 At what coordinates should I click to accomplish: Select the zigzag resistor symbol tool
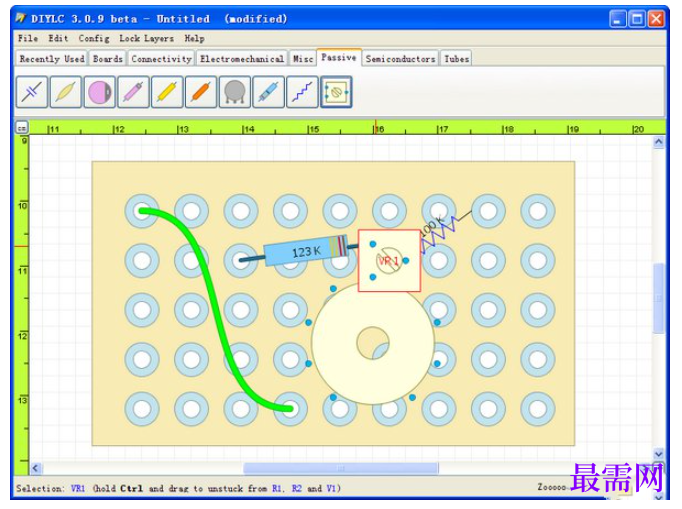tap(302, 92)
